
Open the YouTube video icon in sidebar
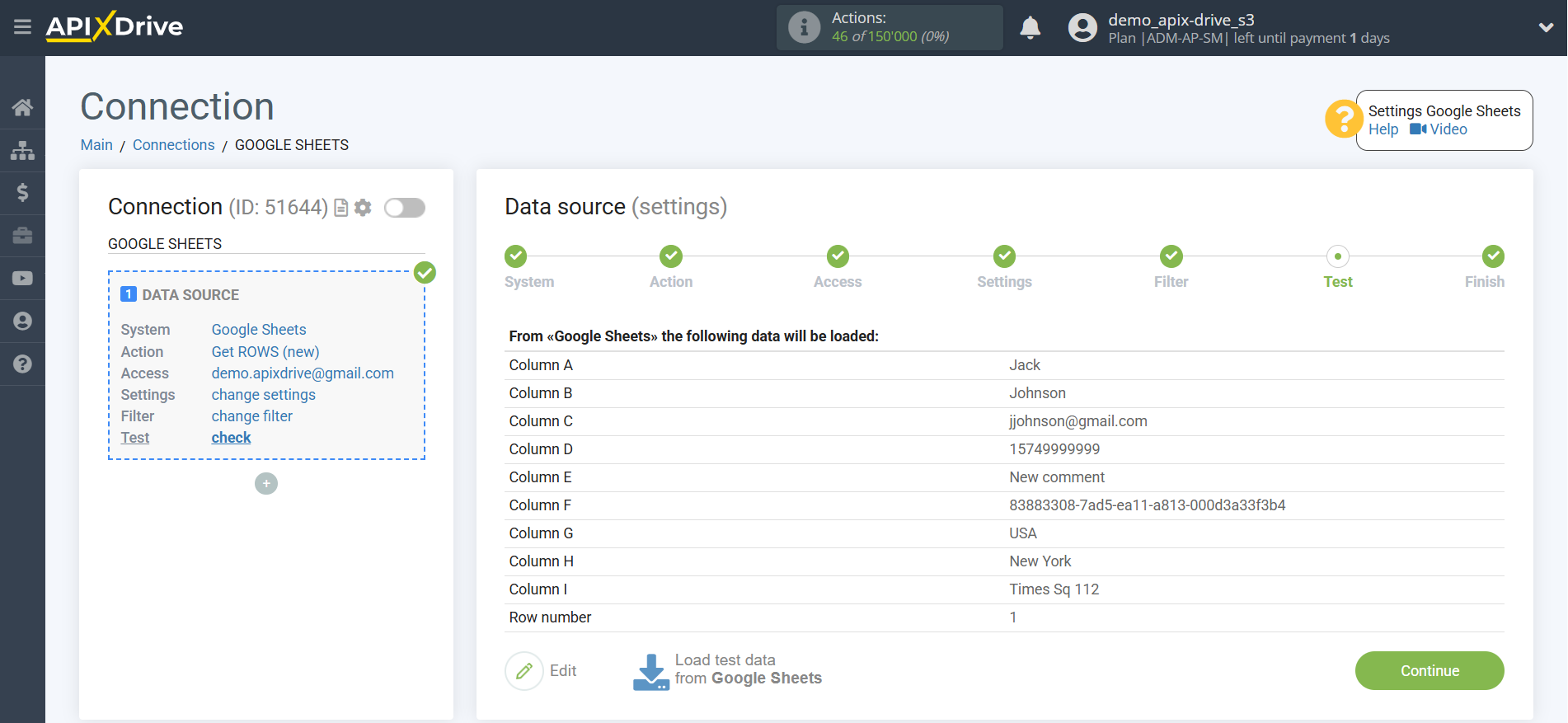[x=22, y=279]
